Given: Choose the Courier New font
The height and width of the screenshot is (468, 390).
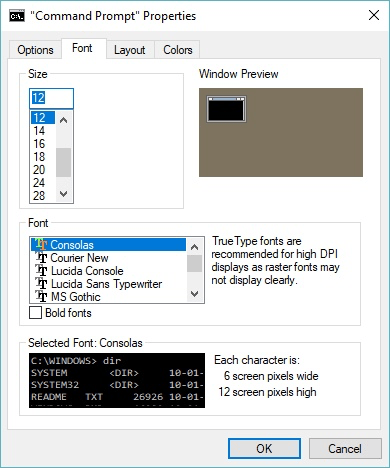Looking at the screenshot, I should point(108,258).
